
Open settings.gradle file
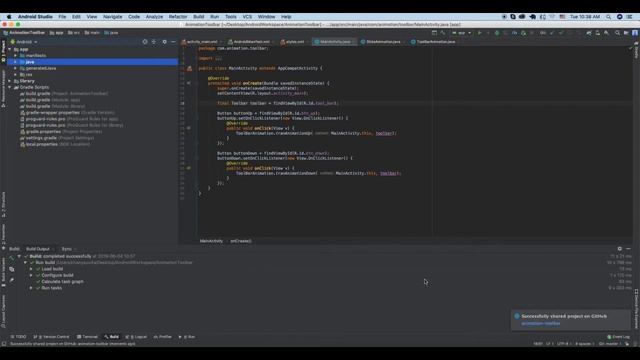coord(57,138)
